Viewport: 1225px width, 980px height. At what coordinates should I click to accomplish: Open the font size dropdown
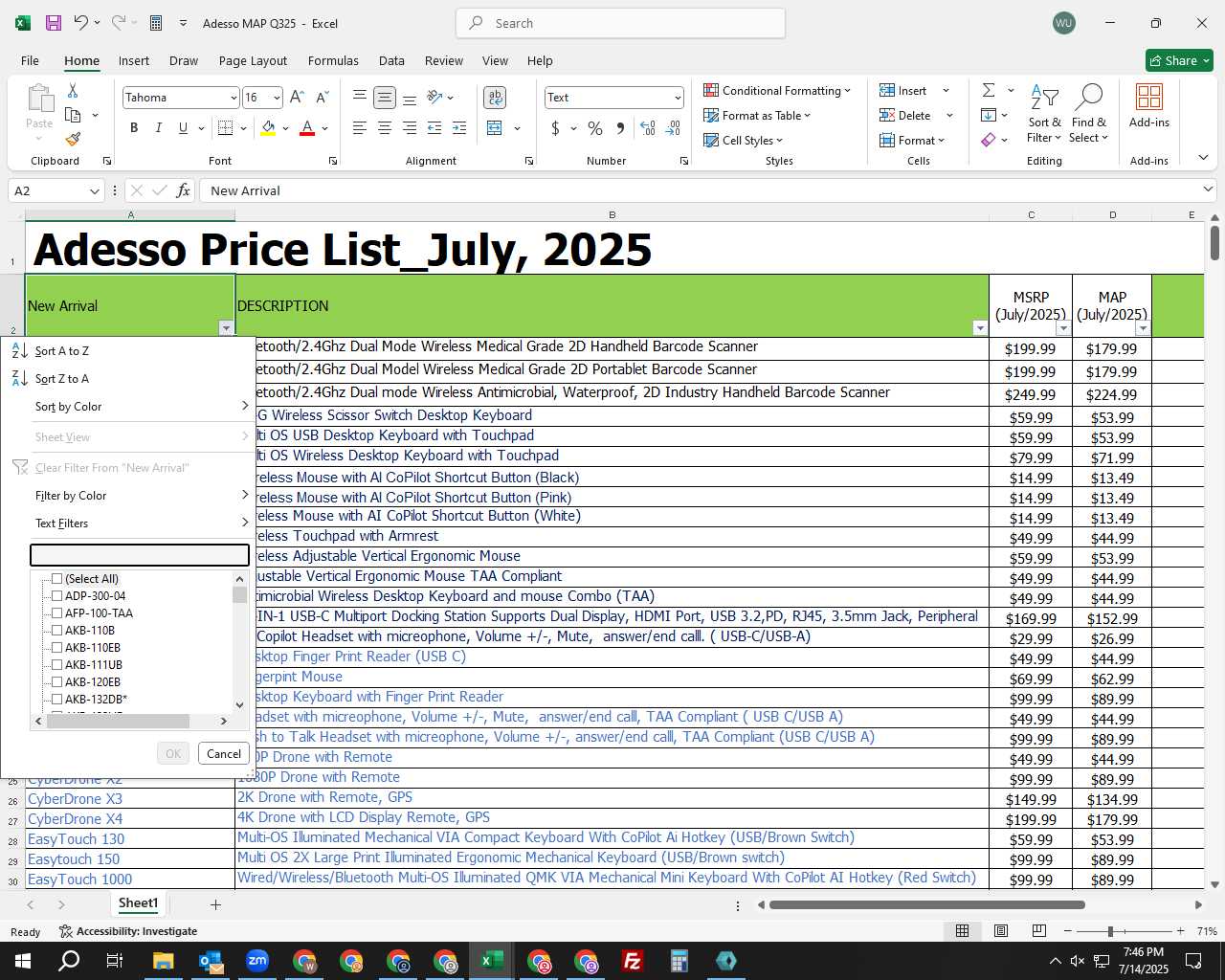(277, 98)
